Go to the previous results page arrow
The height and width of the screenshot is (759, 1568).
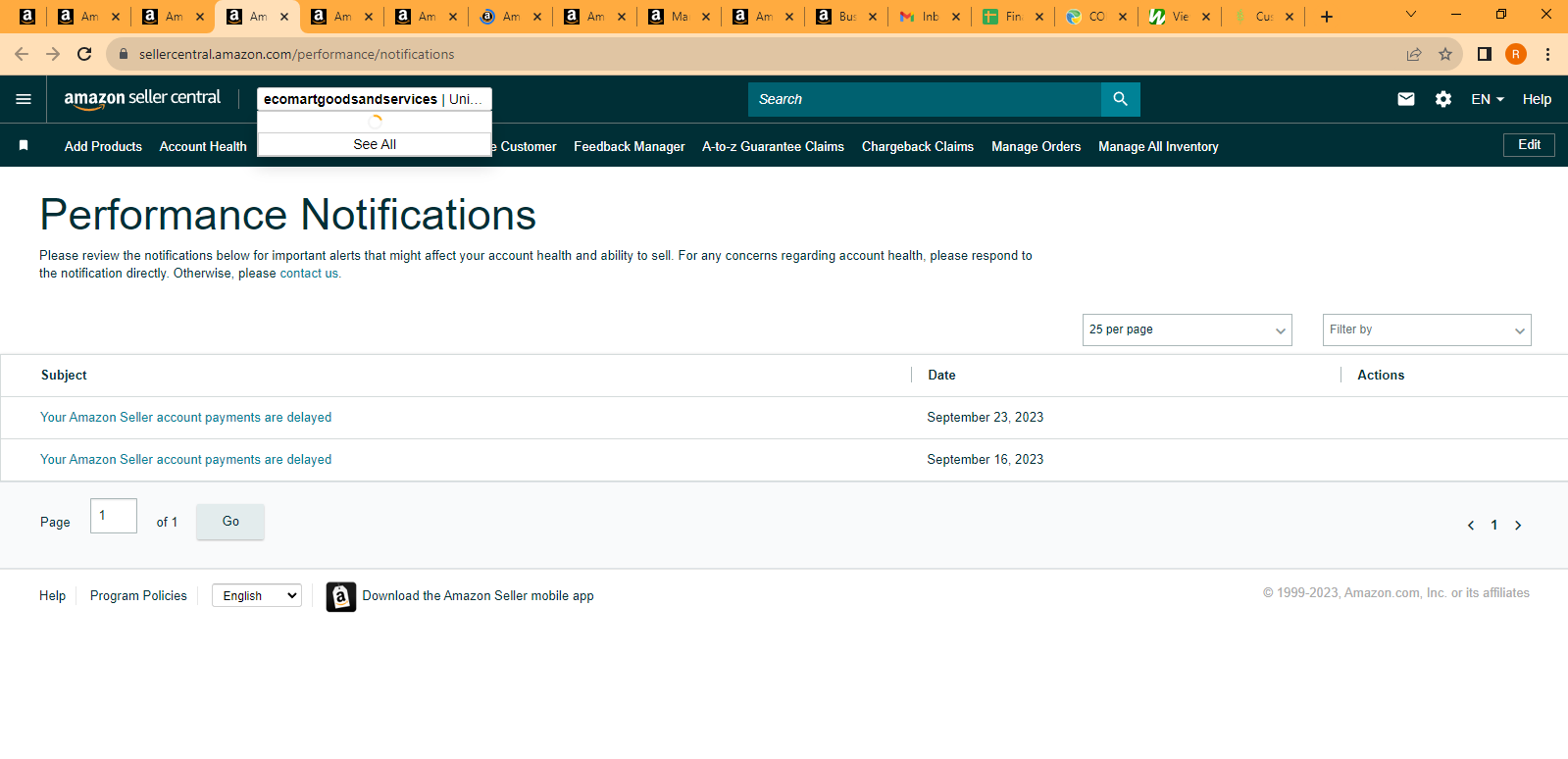pos(1471,526)
